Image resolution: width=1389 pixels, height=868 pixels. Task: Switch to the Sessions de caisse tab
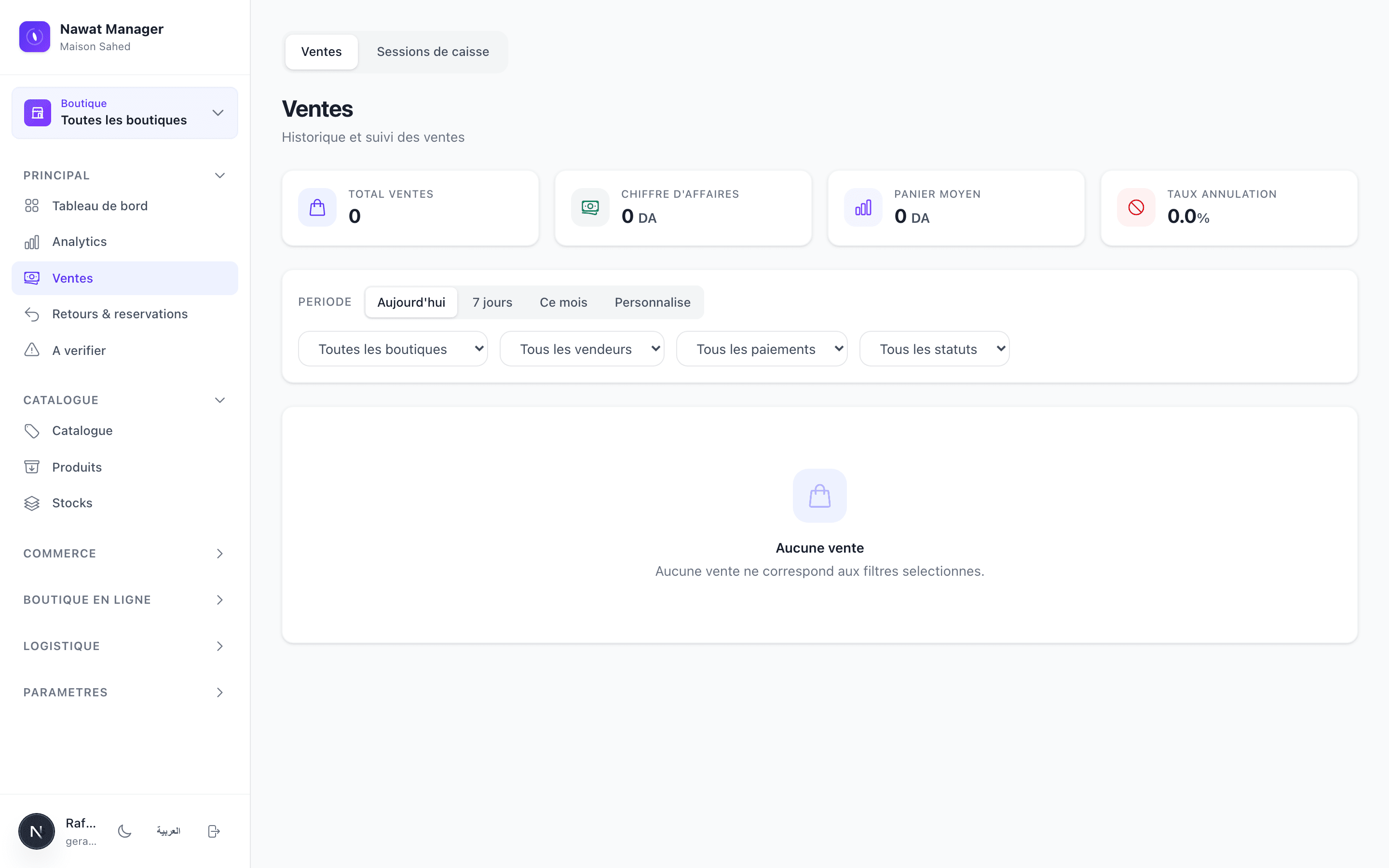coord(433,52)
